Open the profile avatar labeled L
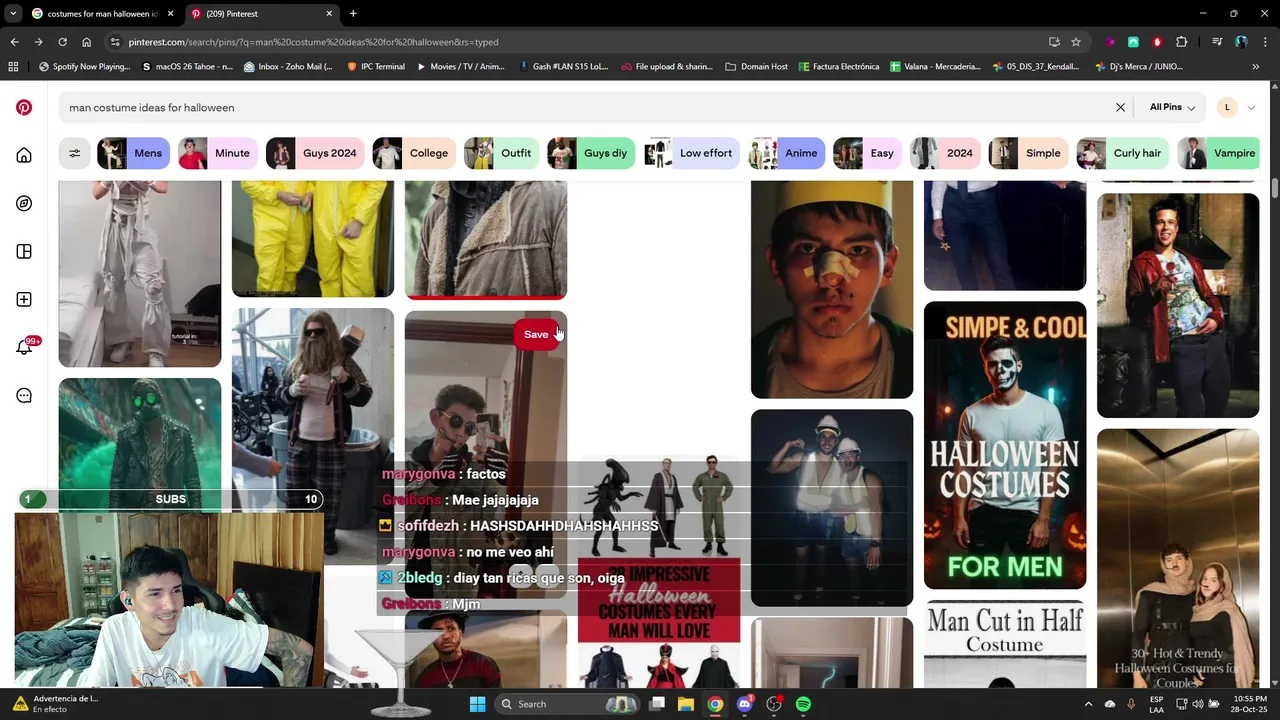This screenshot has height=720, width=1280. (x=1227, y=107)
